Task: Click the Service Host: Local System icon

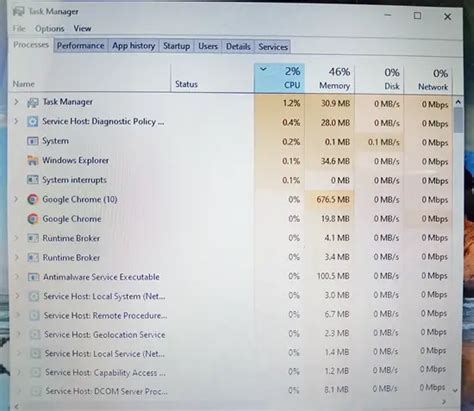Action: click(34, 296)
